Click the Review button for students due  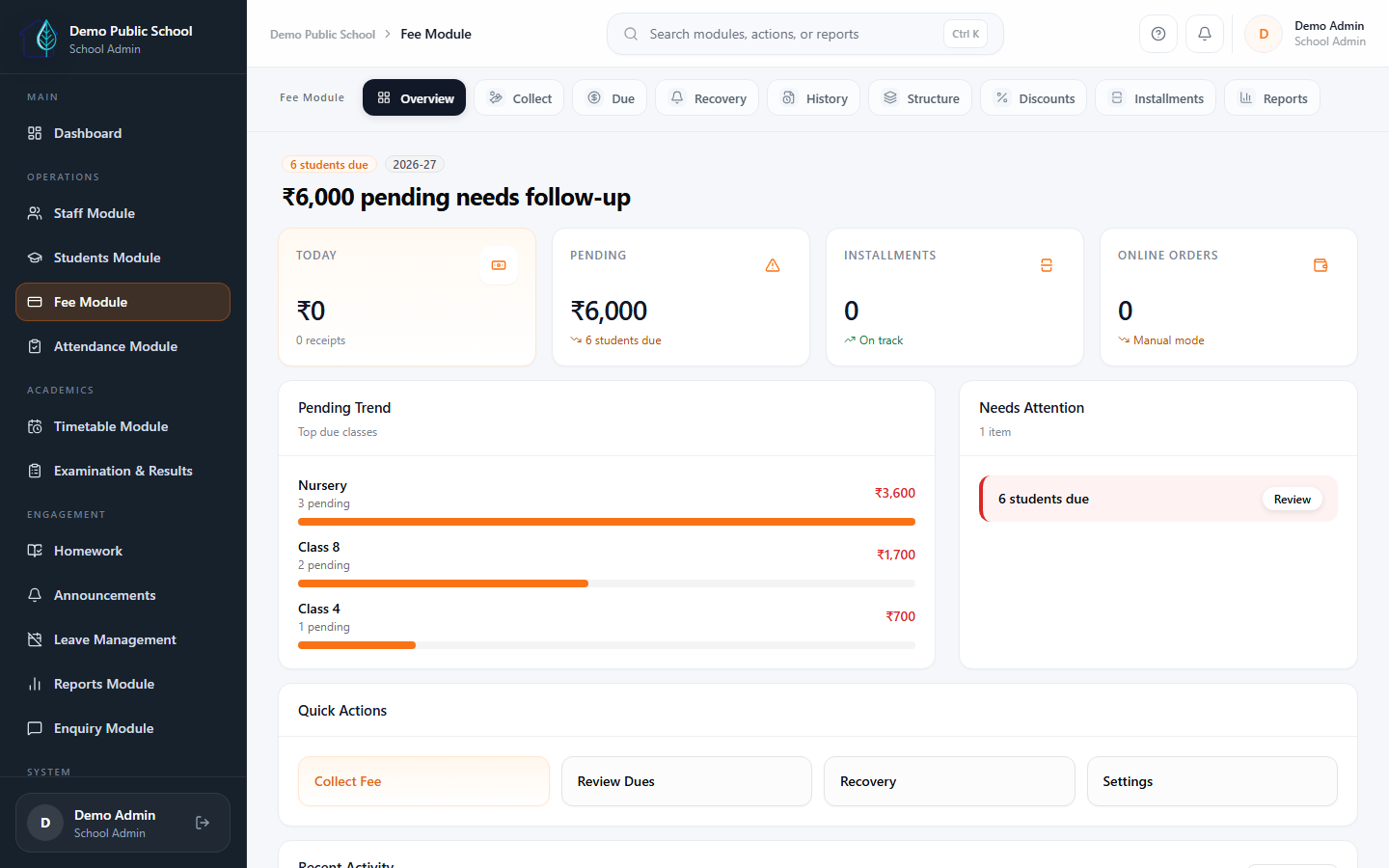pyautogui.click(x=1292, y=499)
